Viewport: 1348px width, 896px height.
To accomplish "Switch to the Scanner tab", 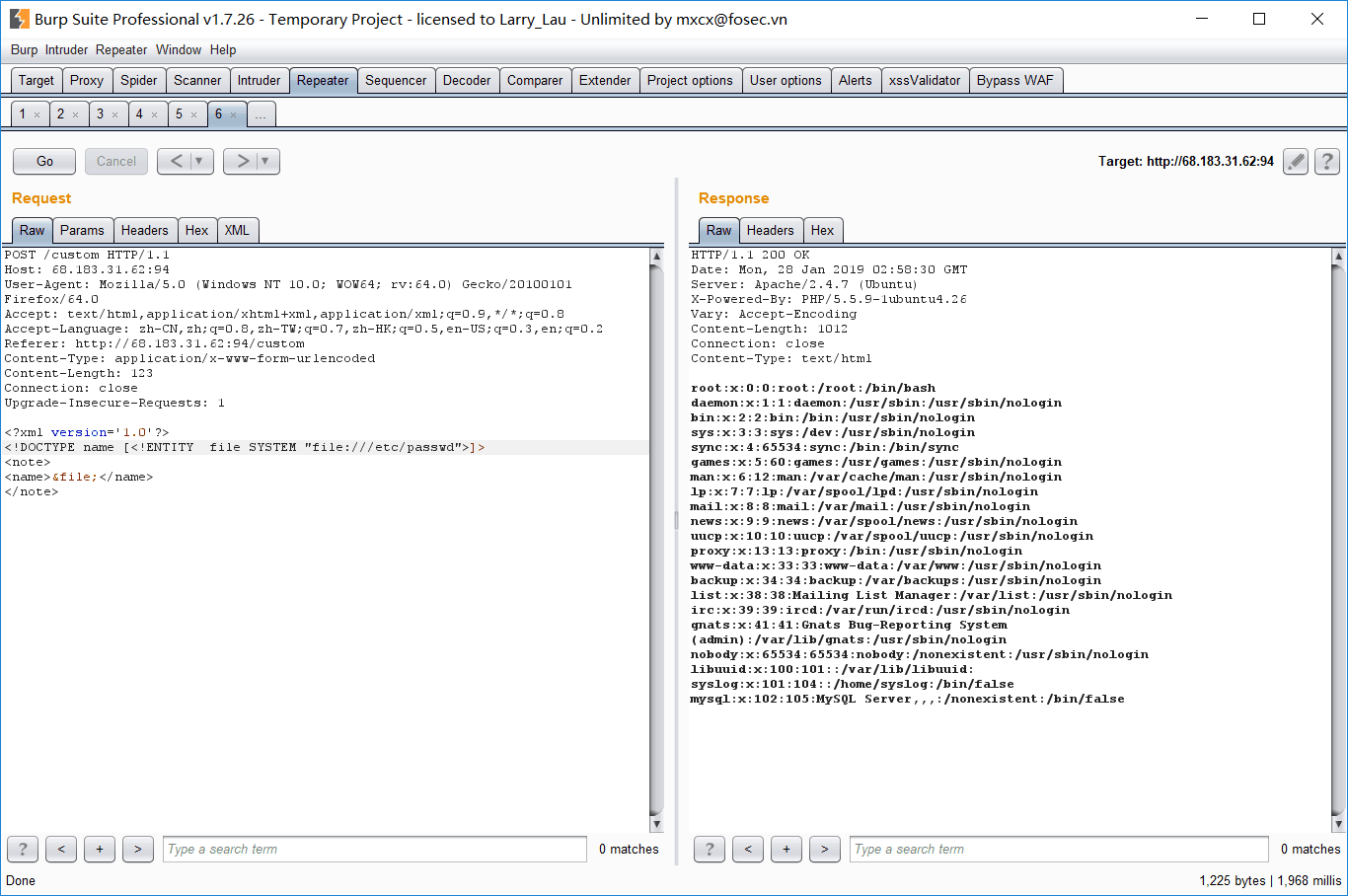I will tap(197, 81).
